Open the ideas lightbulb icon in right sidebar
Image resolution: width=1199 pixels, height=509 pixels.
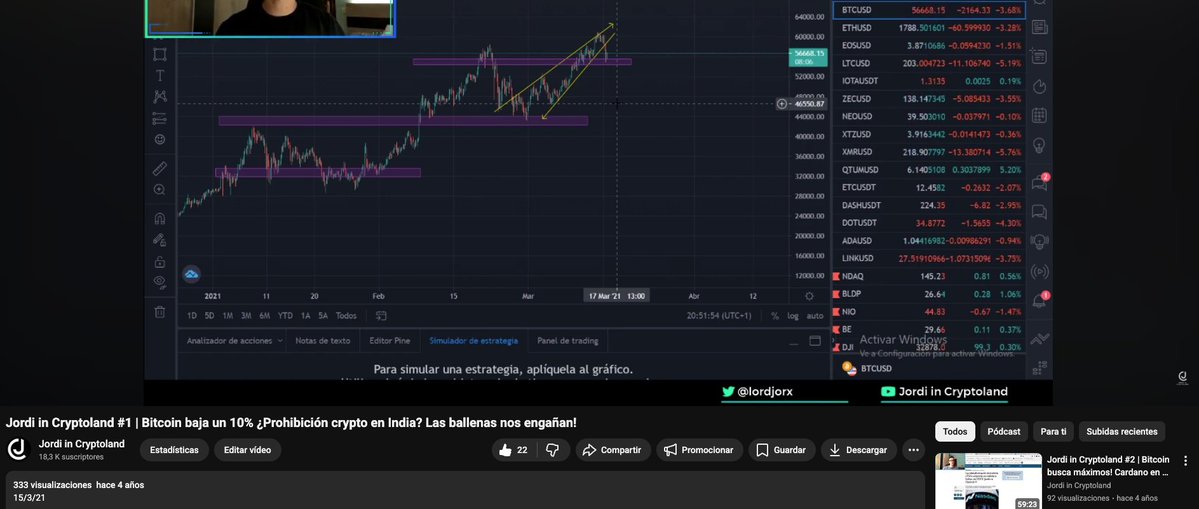click(1039, 145)
